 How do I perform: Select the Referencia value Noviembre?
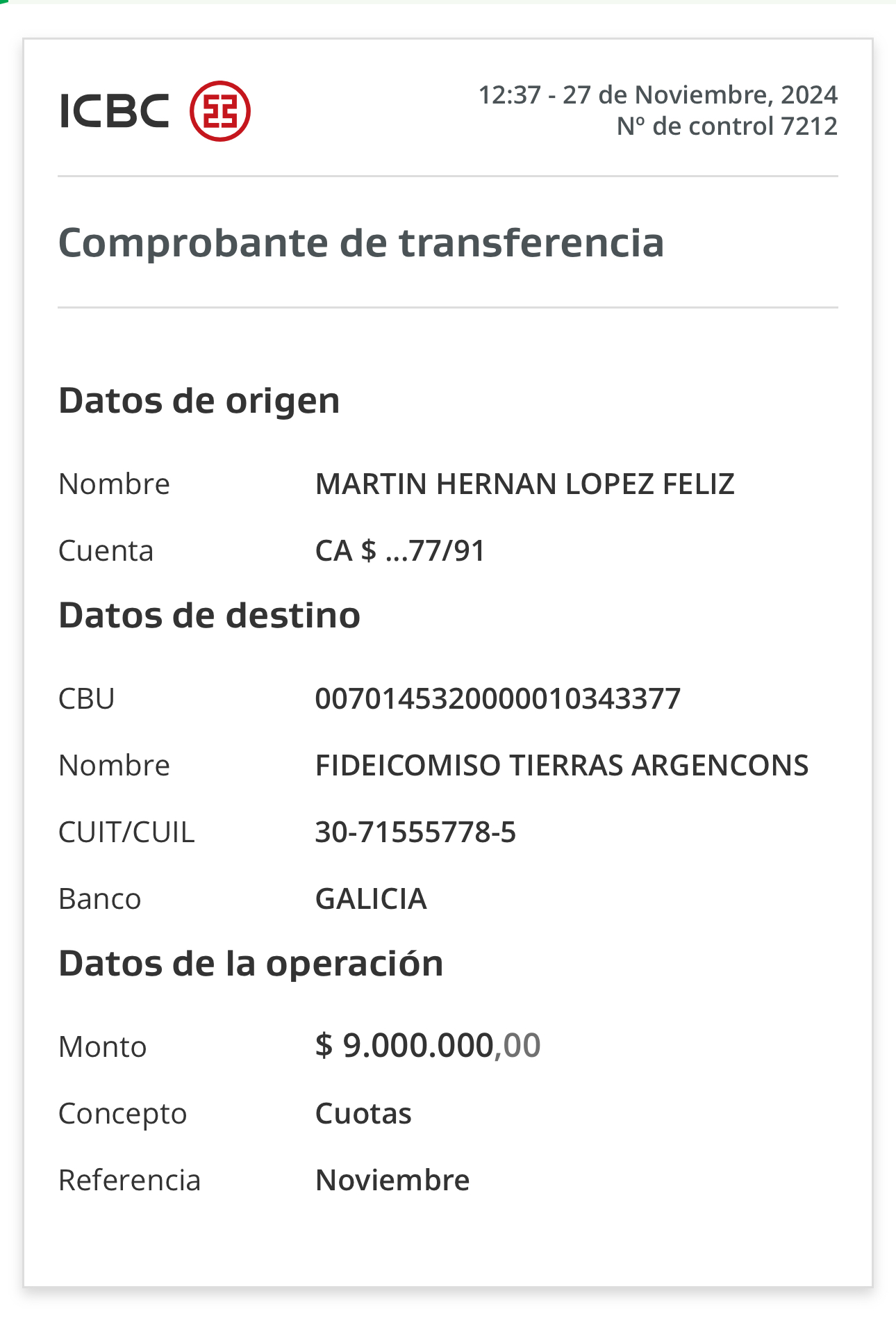[x=392, y=1180]
